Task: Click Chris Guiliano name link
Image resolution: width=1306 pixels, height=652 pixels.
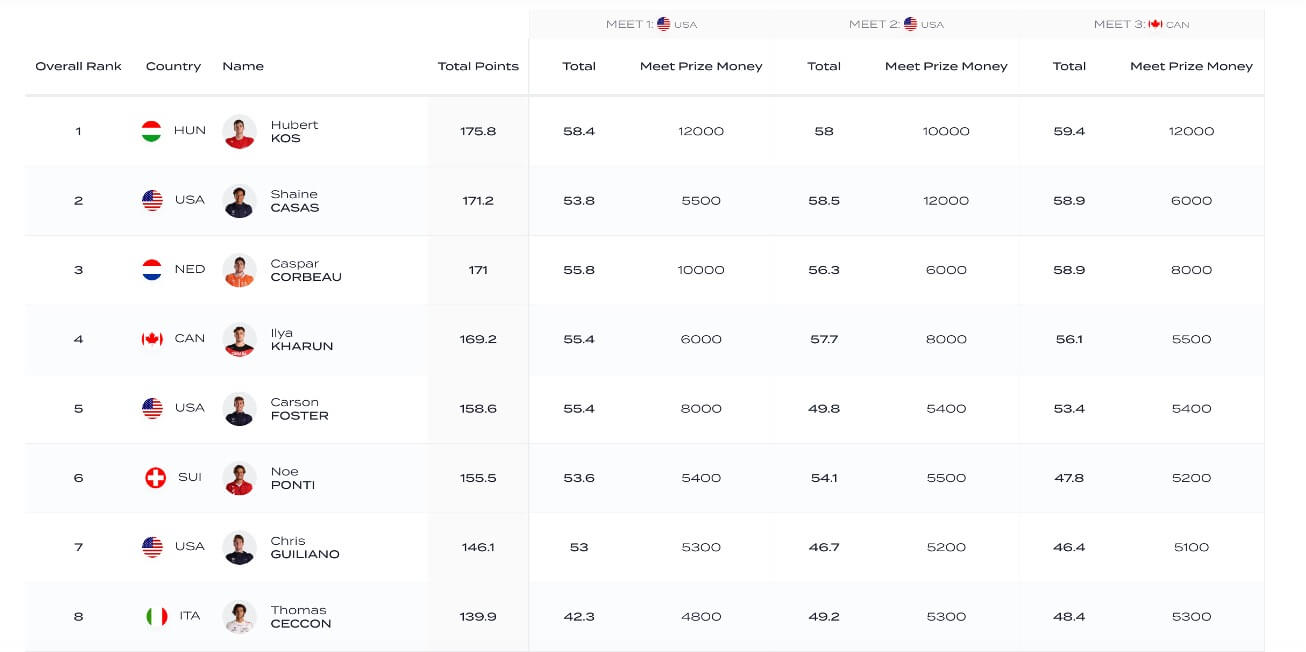Action: (304, 547)
